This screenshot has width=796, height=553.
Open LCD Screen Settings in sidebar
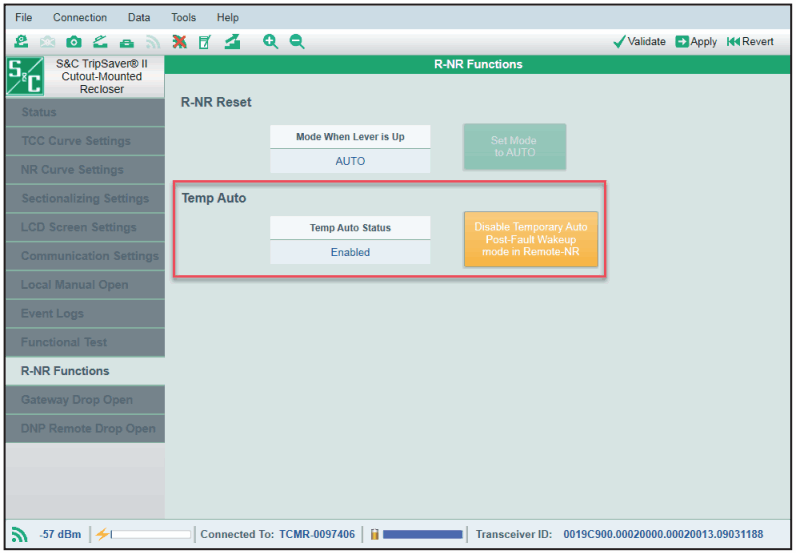(85, 227)
